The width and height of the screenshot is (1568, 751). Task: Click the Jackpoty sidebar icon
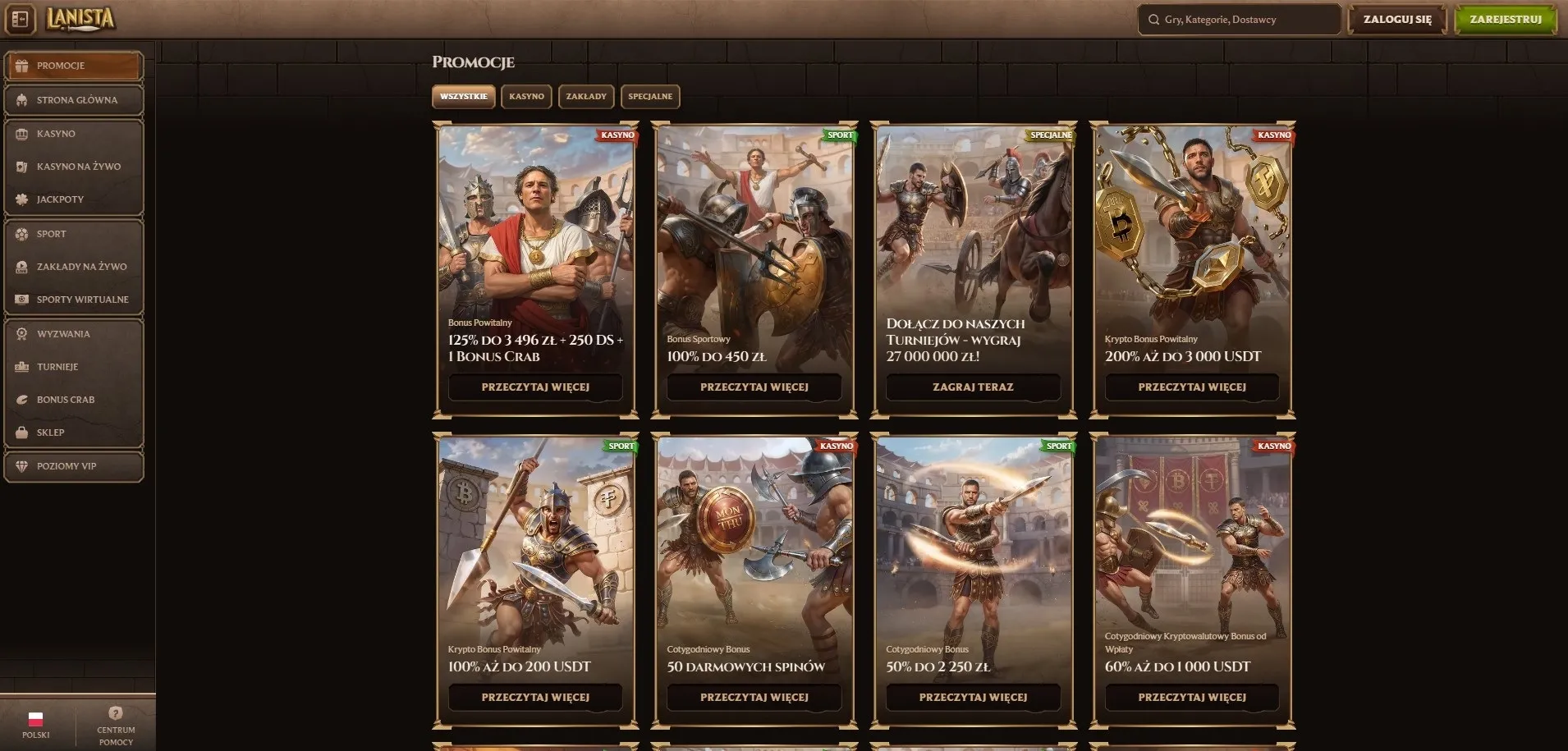[x=22, y=199]
